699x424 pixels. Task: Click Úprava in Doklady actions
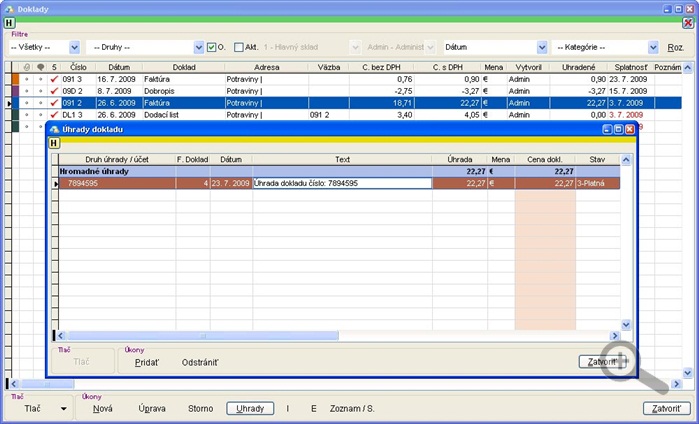click(x=152, y=409)
